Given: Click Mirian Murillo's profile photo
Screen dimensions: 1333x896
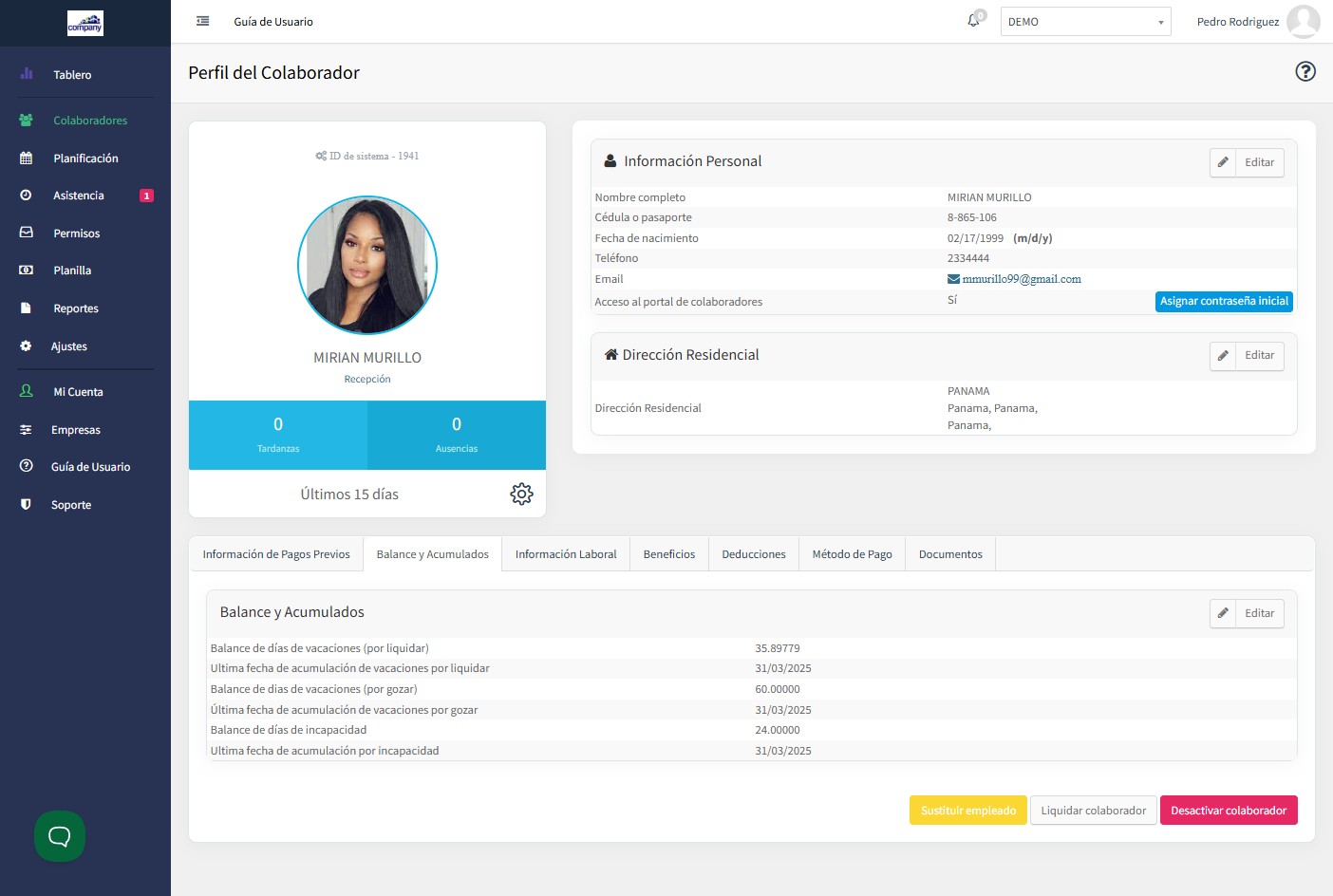Looking at the screenshot, I should (367, 266).
